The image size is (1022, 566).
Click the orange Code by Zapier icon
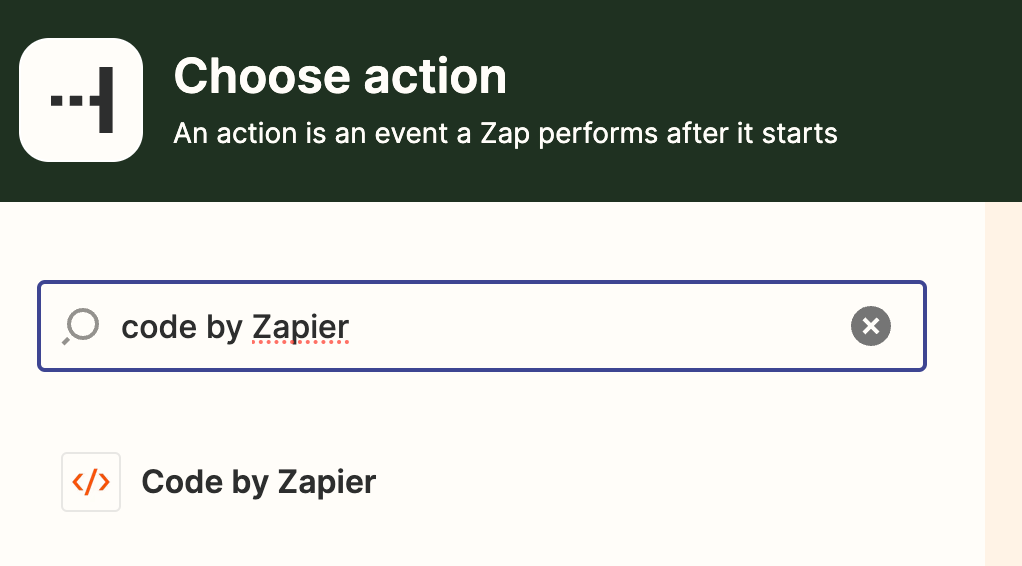[91, 482]
